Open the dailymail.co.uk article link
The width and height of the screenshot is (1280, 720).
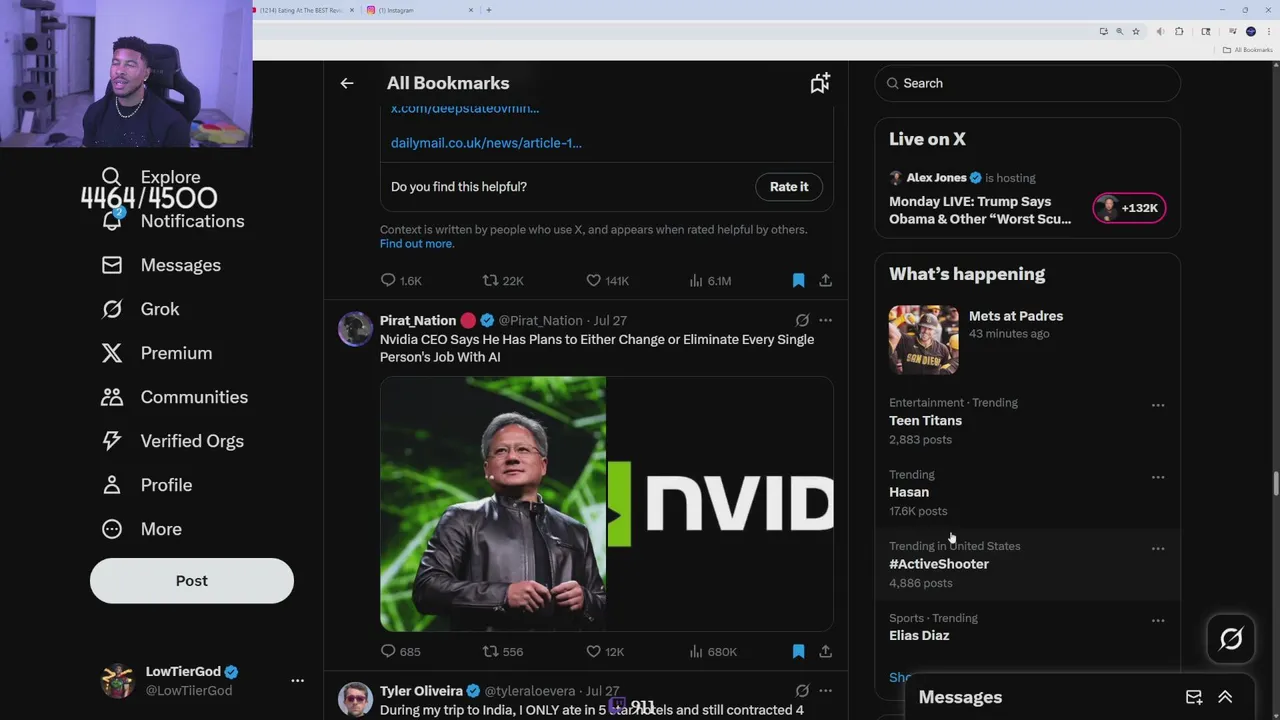click(x=486, y=143)
